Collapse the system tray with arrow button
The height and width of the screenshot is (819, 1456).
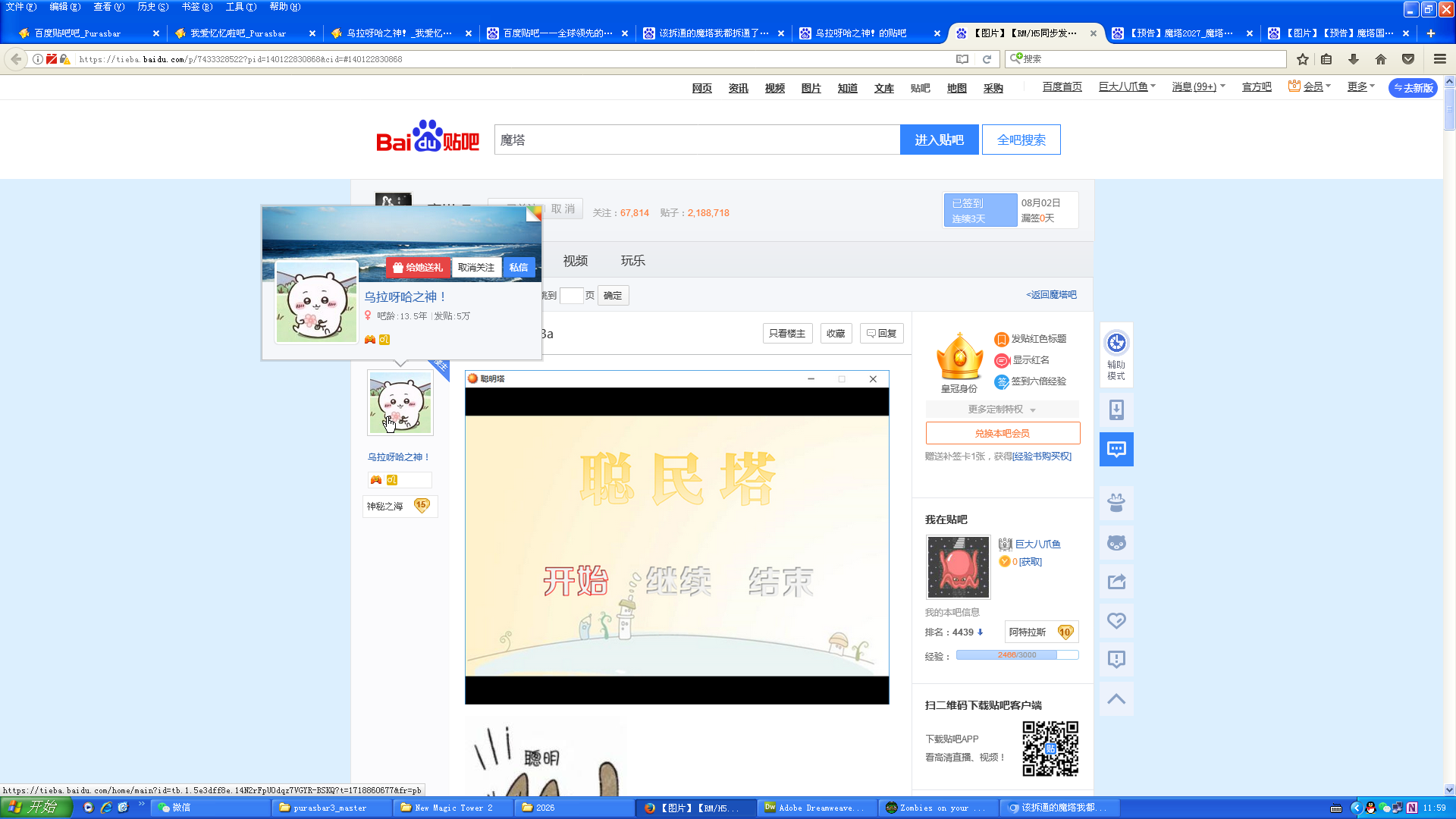click(x=1356, y=808)
